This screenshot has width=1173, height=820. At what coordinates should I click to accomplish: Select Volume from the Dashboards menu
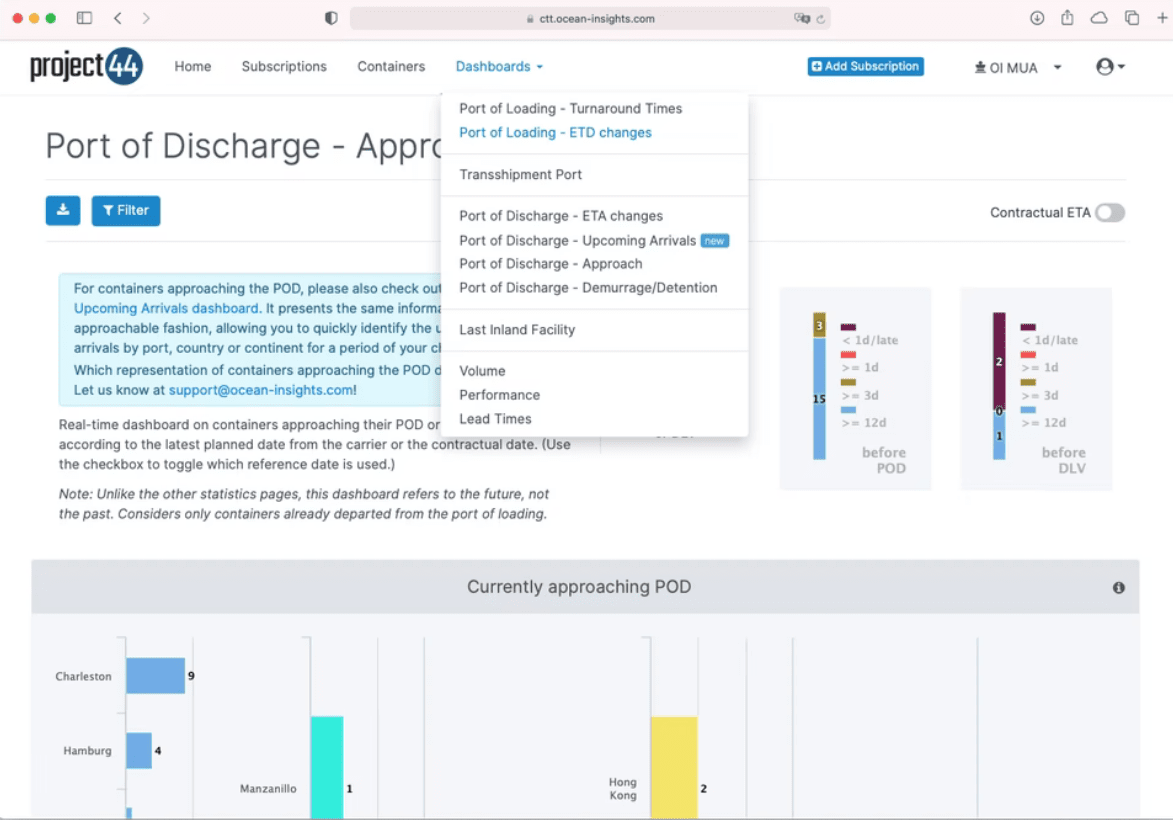[x=482, y=370]
